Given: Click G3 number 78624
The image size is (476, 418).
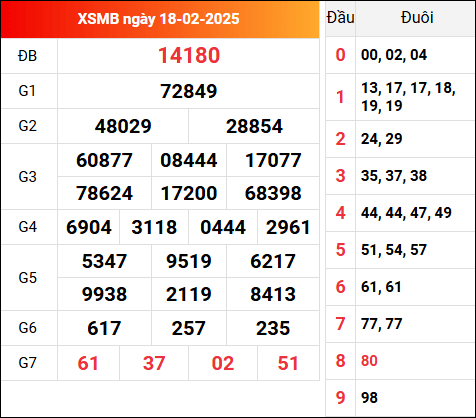Looking at the screenshot, I should click(x=104, y=193).
